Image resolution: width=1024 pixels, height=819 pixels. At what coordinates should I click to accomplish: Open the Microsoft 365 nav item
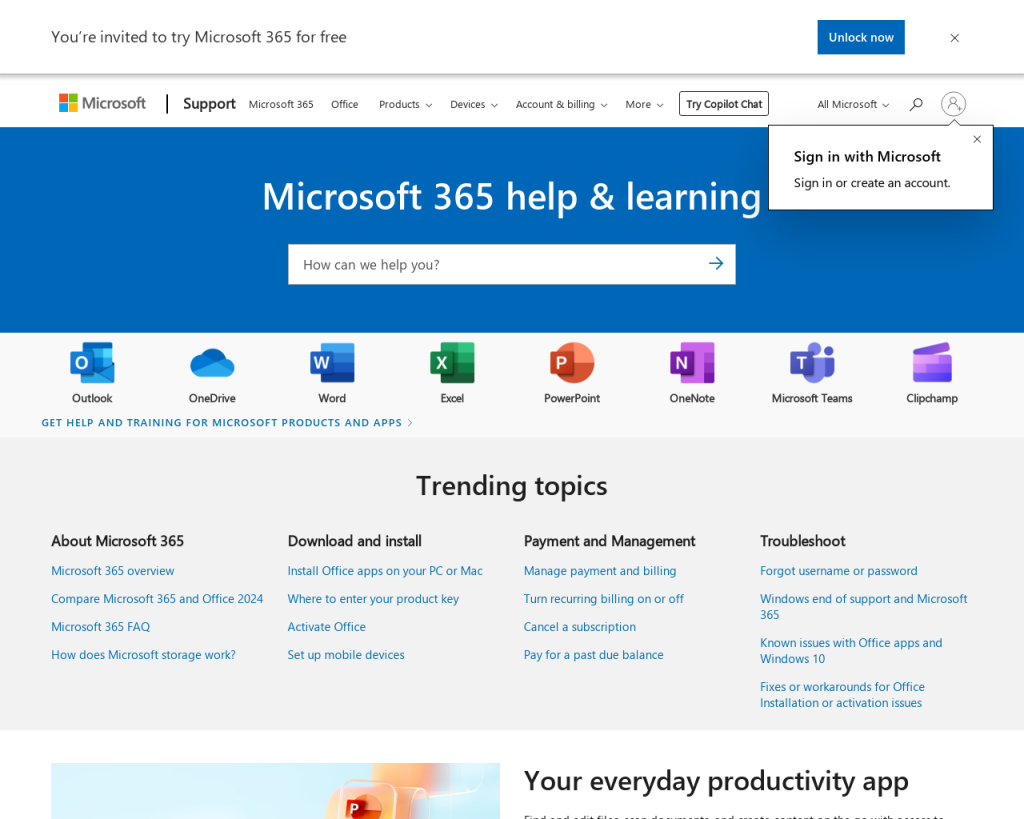(x=281, y=104)
